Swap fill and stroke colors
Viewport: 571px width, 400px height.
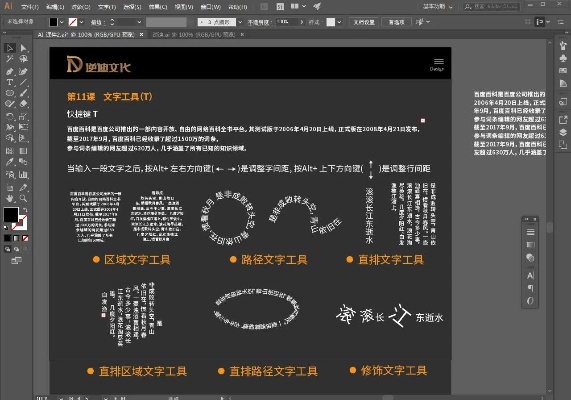point(24,210)
